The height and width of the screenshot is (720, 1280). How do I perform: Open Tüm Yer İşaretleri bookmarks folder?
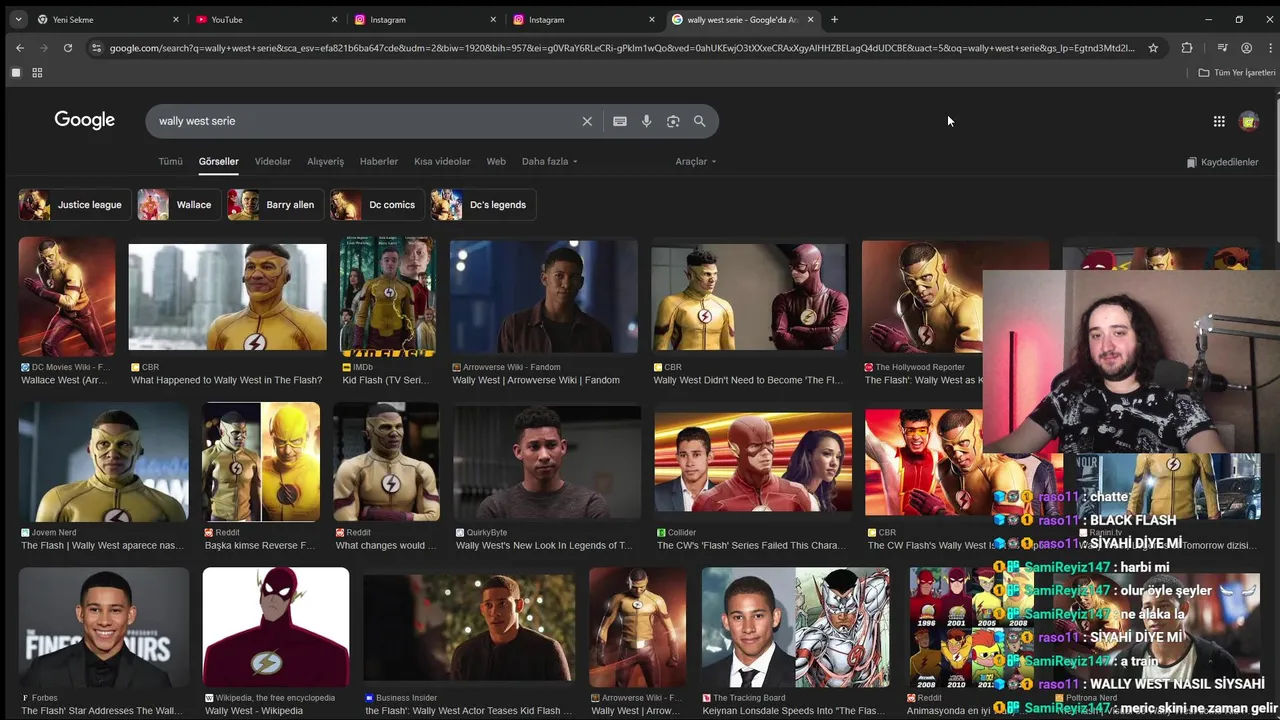pos(1237,73)
